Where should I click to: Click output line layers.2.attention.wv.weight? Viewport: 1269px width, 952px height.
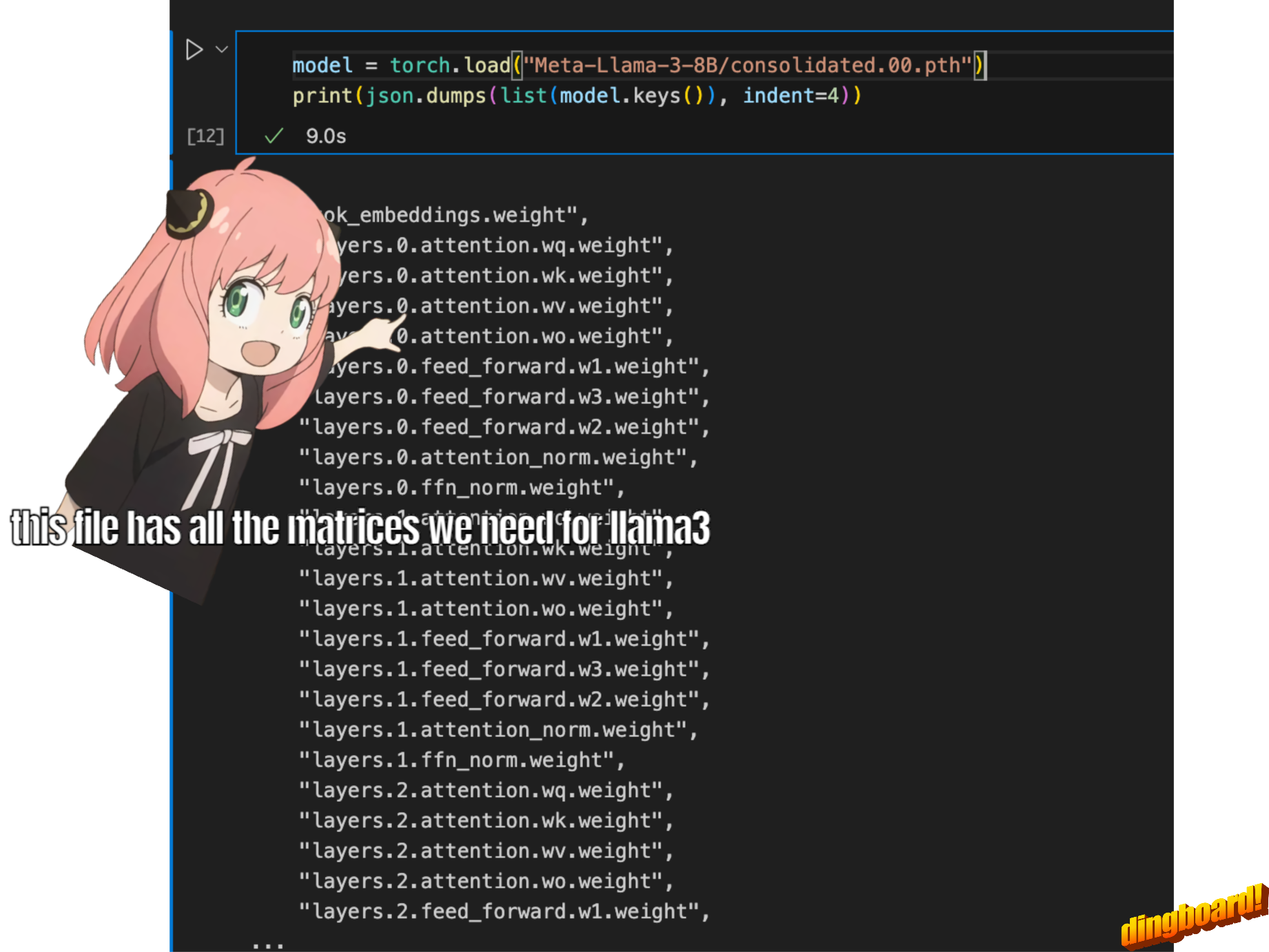tap(486, 851)
